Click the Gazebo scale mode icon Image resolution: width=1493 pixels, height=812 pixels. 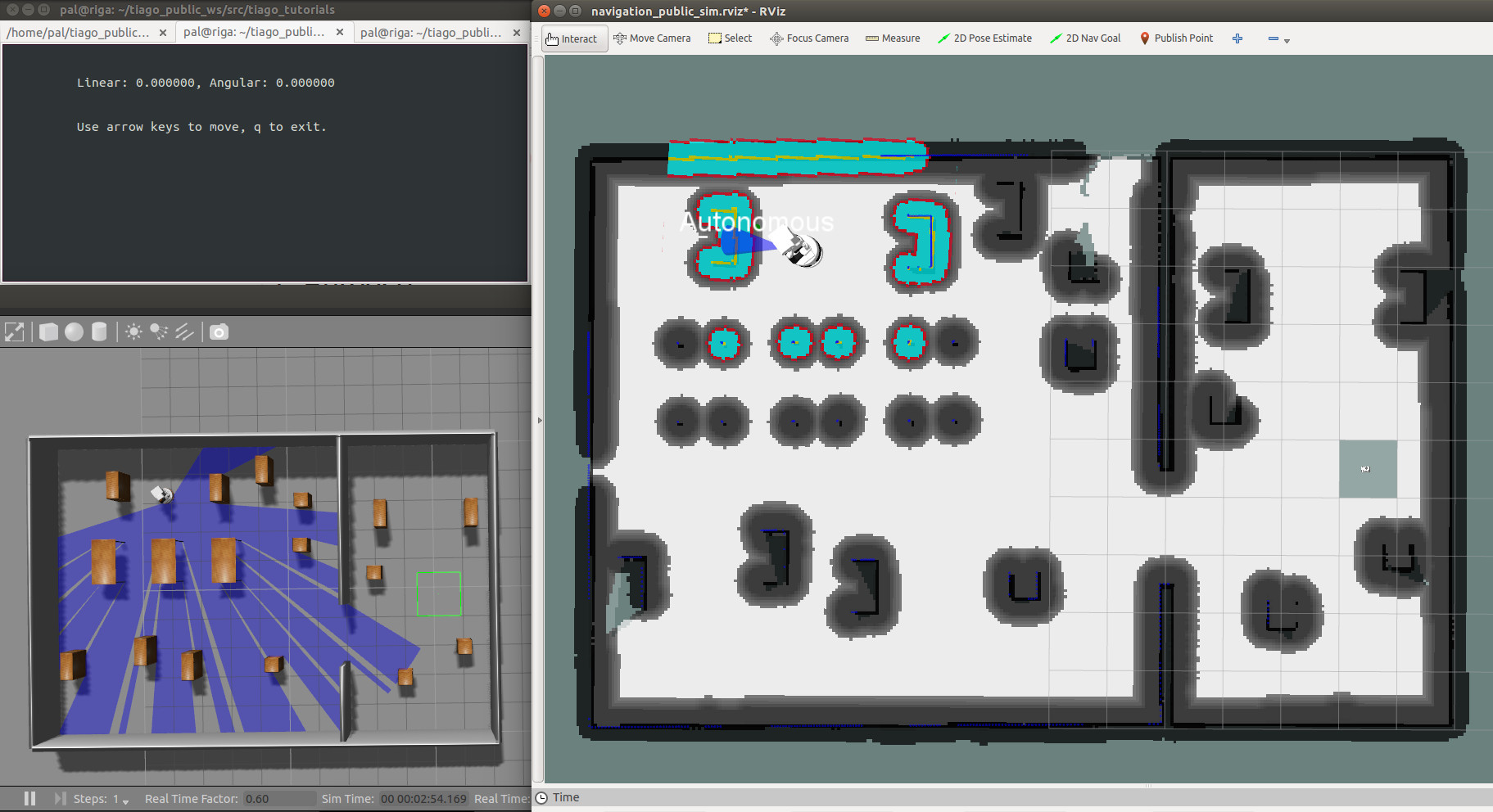(x=14, y=332)
